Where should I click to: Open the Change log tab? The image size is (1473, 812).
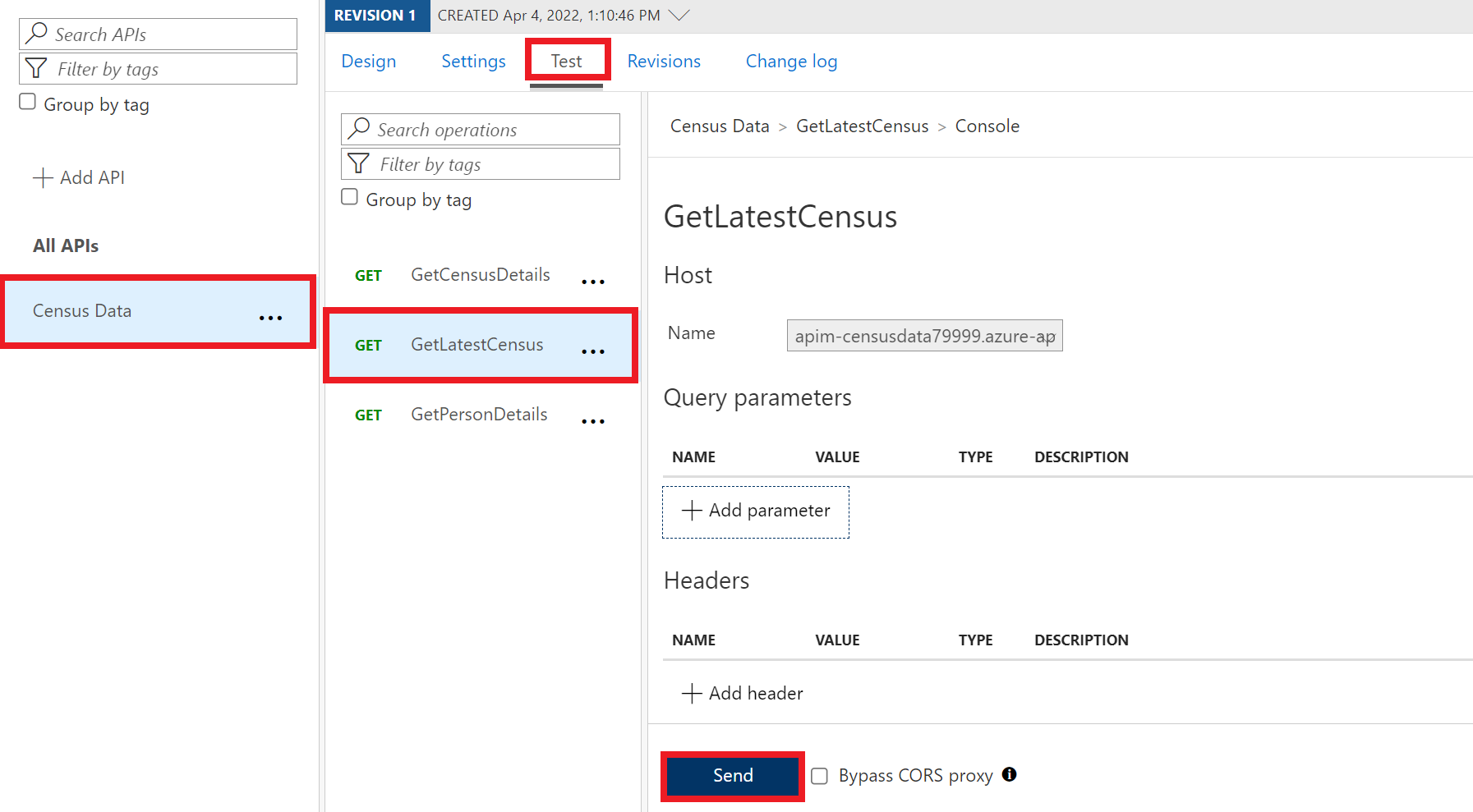pos(791,62)
